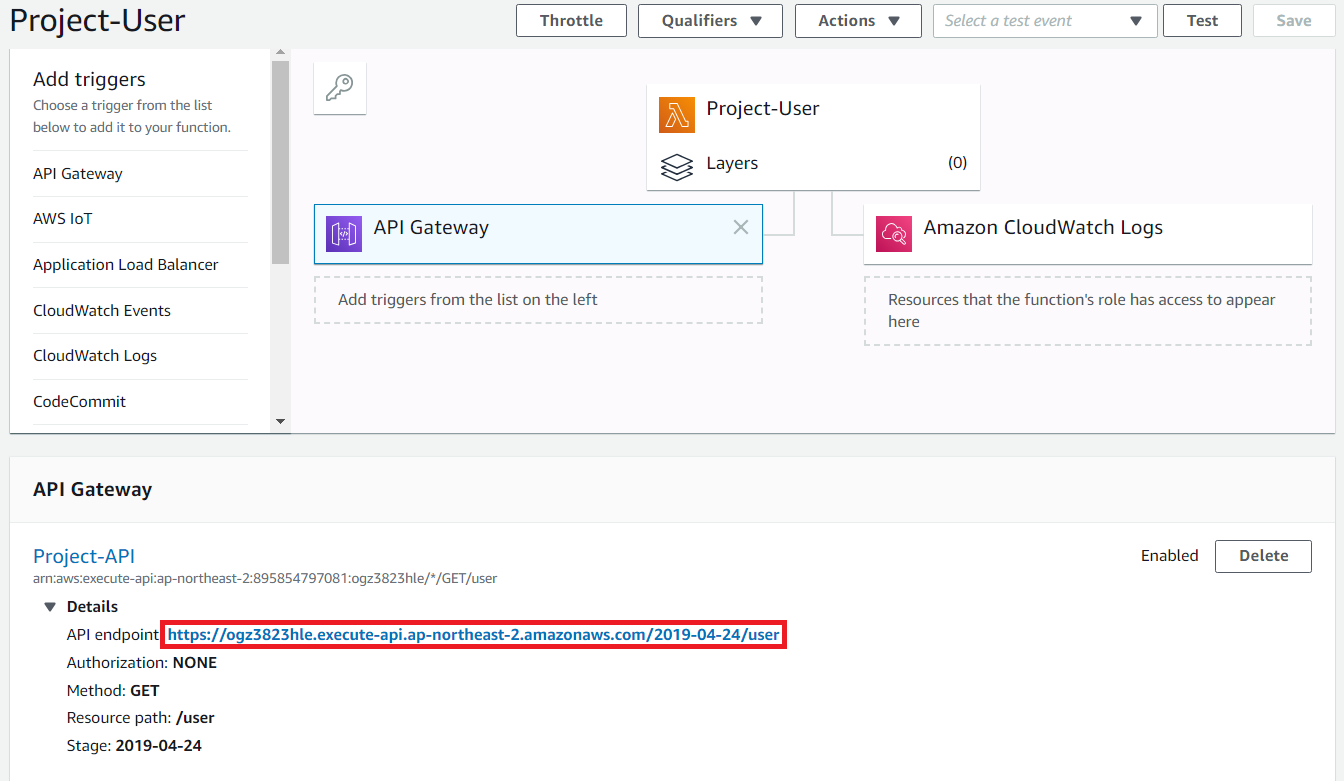Select the Layers (0) row
This screenshot has height=781, width=1344.
point(813,164)
